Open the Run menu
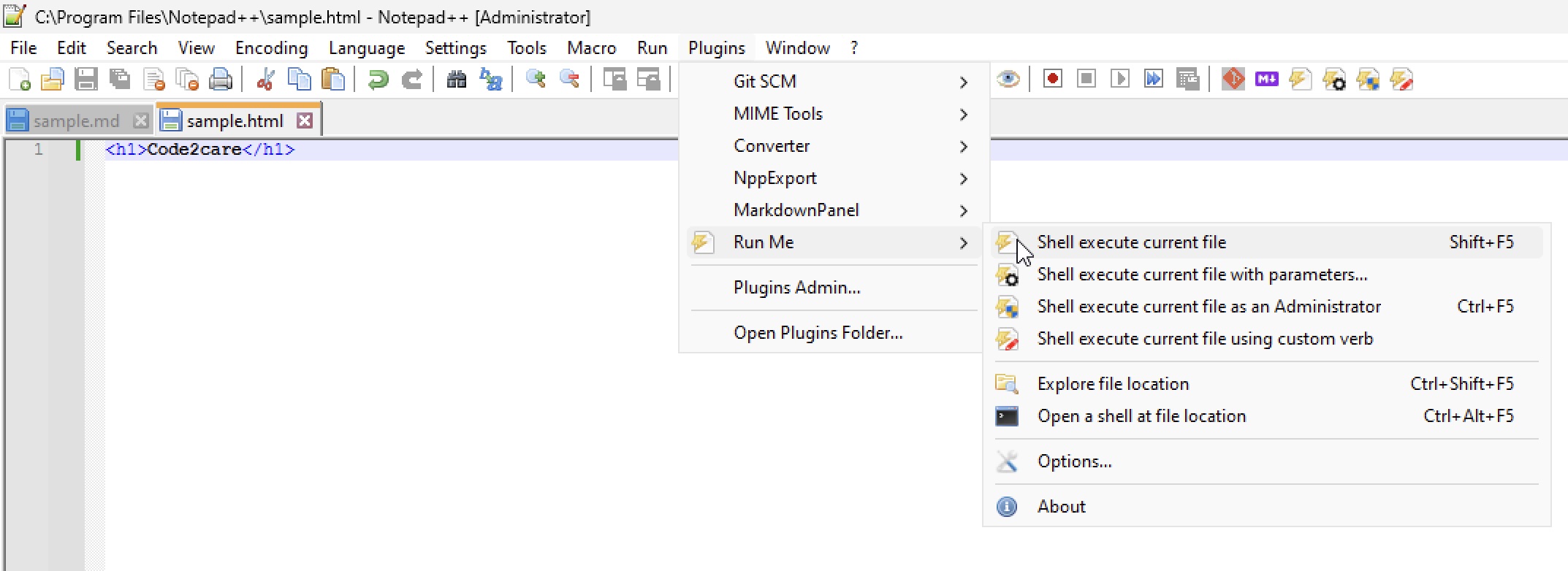This screenshot has height=571, width=1568. click(652, 48)
